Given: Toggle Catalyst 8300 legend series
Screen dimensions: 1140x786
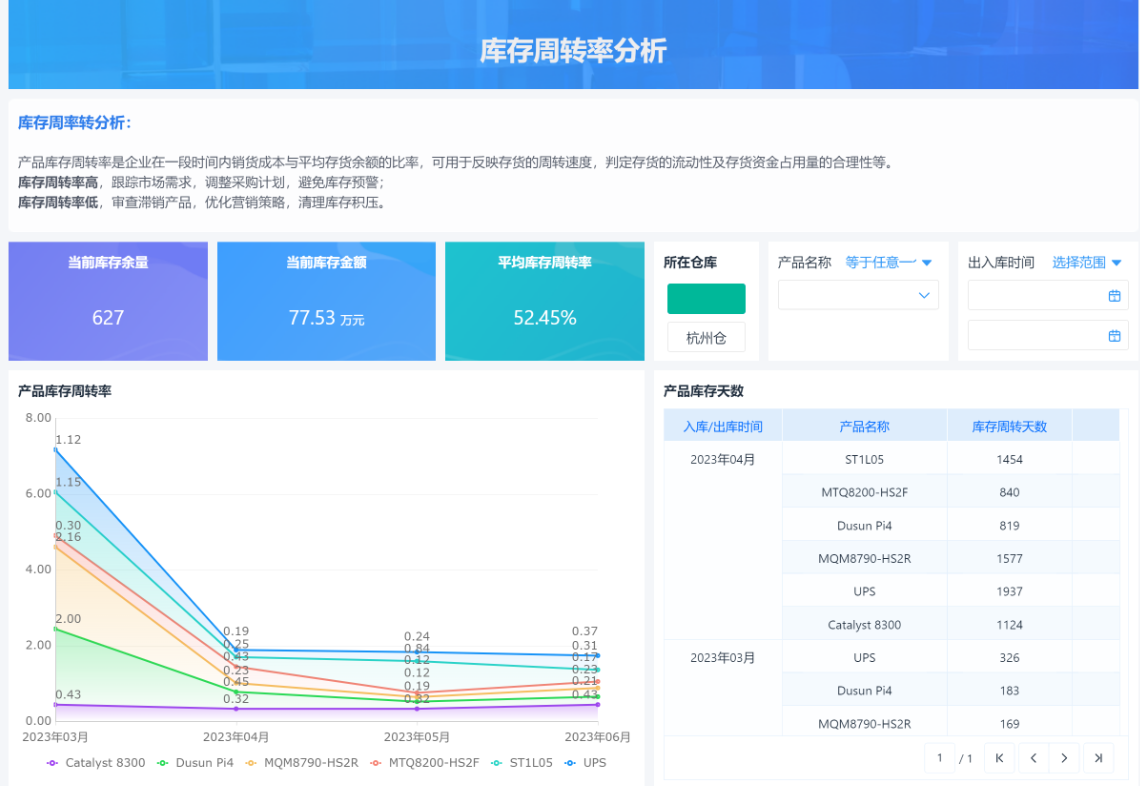Looking at the screenshot, I should 96,763.
